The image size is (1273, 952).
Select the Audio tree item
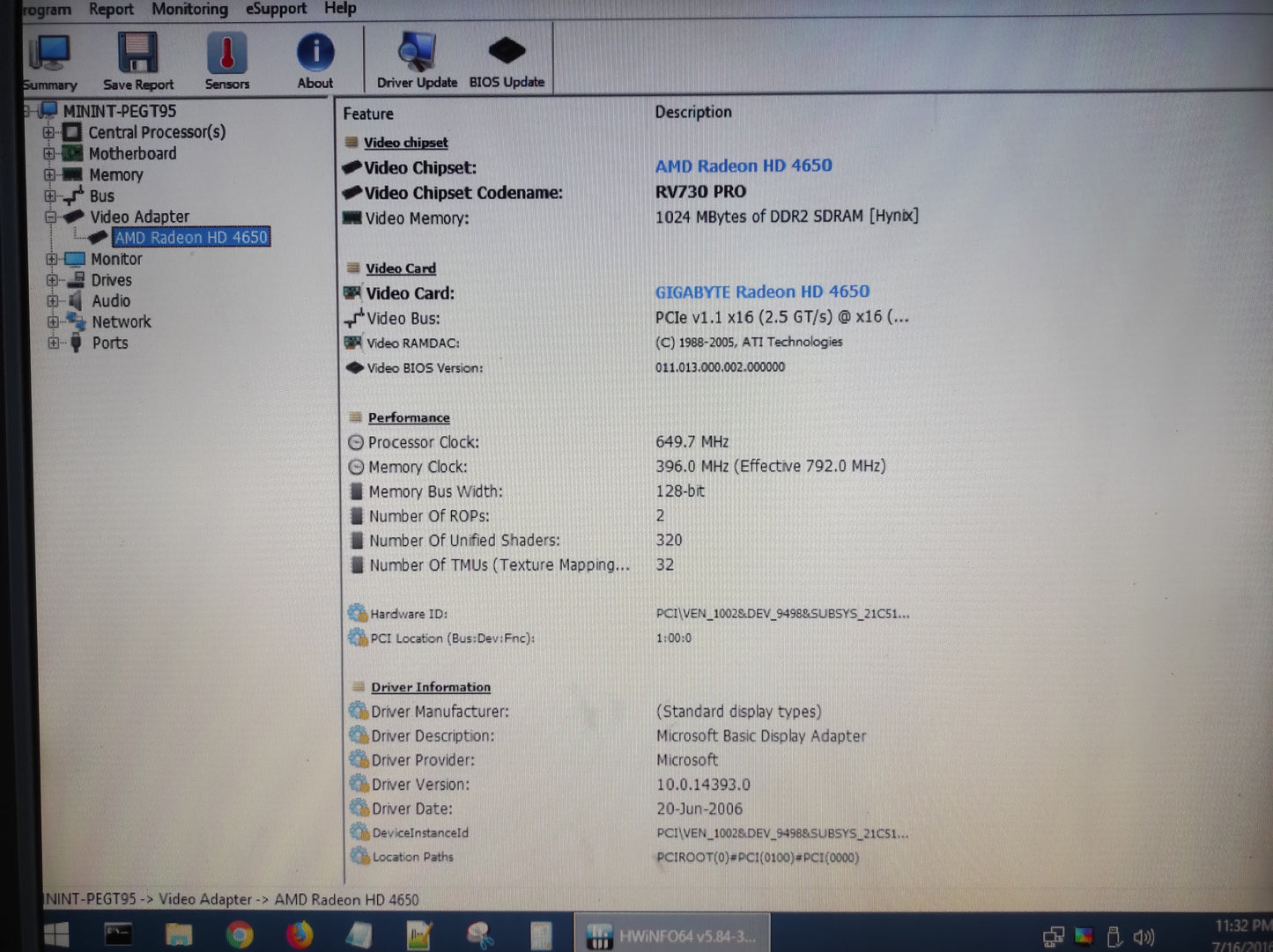(x=110, y=300)
